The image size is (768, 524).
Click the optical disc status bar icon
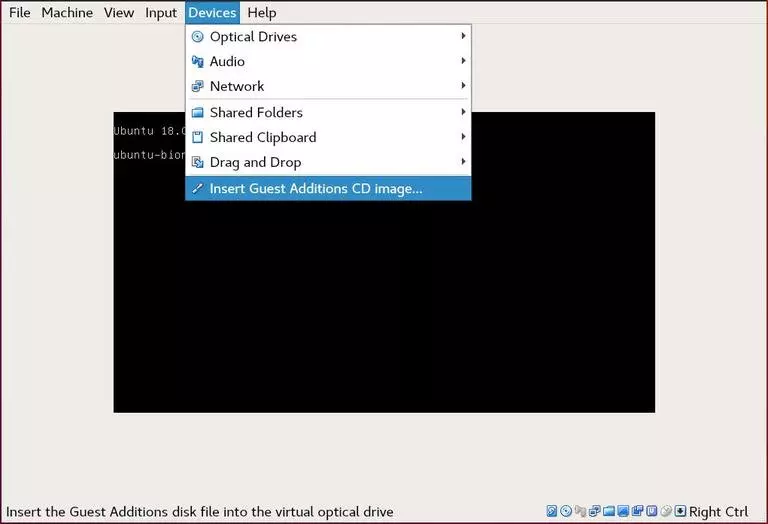point(566,511)
